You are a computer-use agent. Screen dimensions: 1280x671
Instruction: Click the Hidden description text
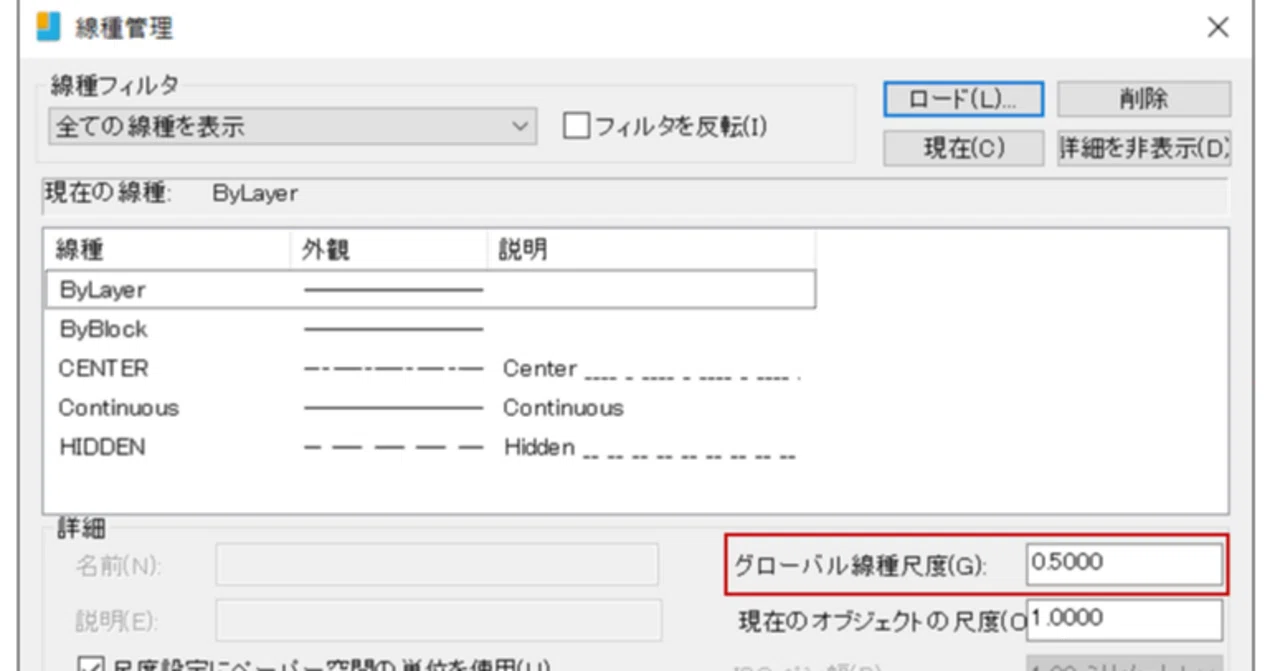click(x=649, y=448)
